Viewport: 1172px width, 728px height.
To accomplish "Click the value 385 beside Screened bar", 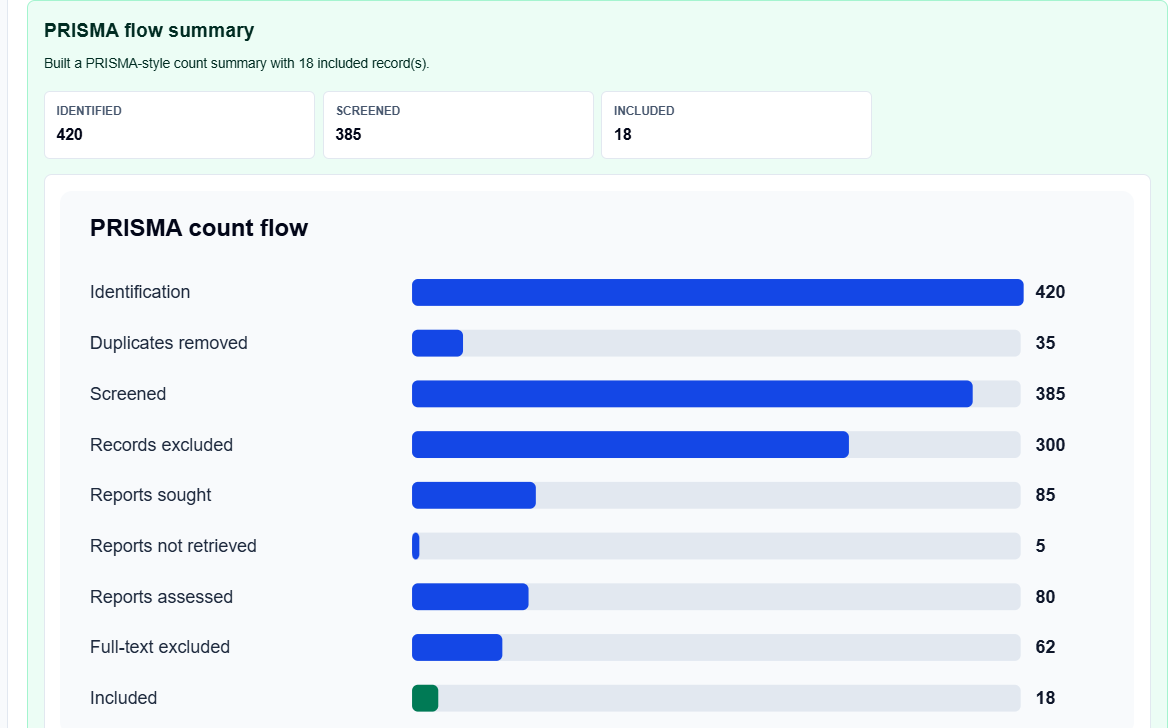I will click(x=1050, y=394).
